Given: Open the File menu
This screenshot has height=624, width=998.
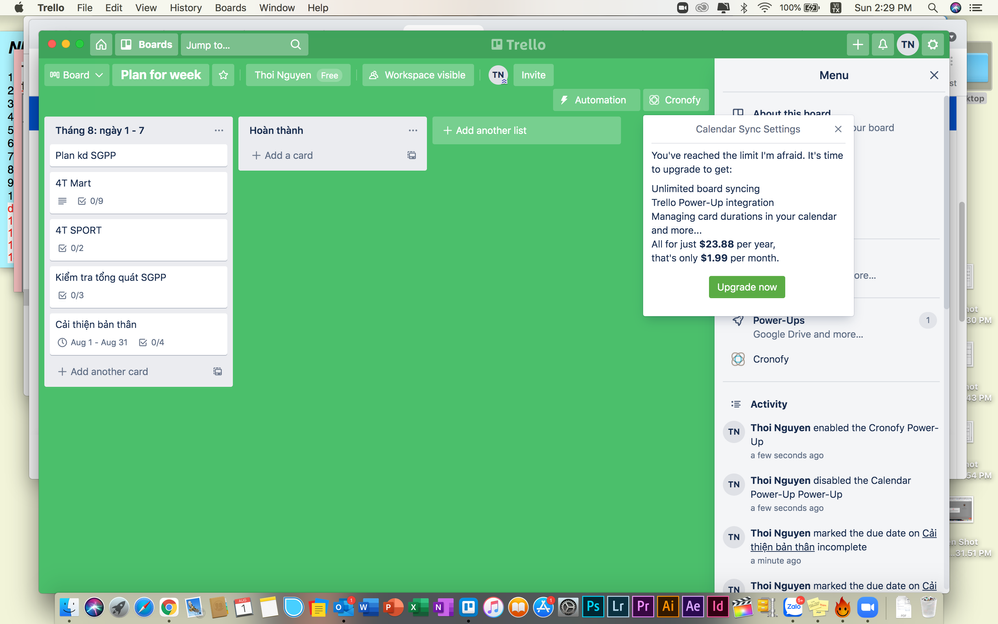Looking at the screenshot, I should pos(85,8).
